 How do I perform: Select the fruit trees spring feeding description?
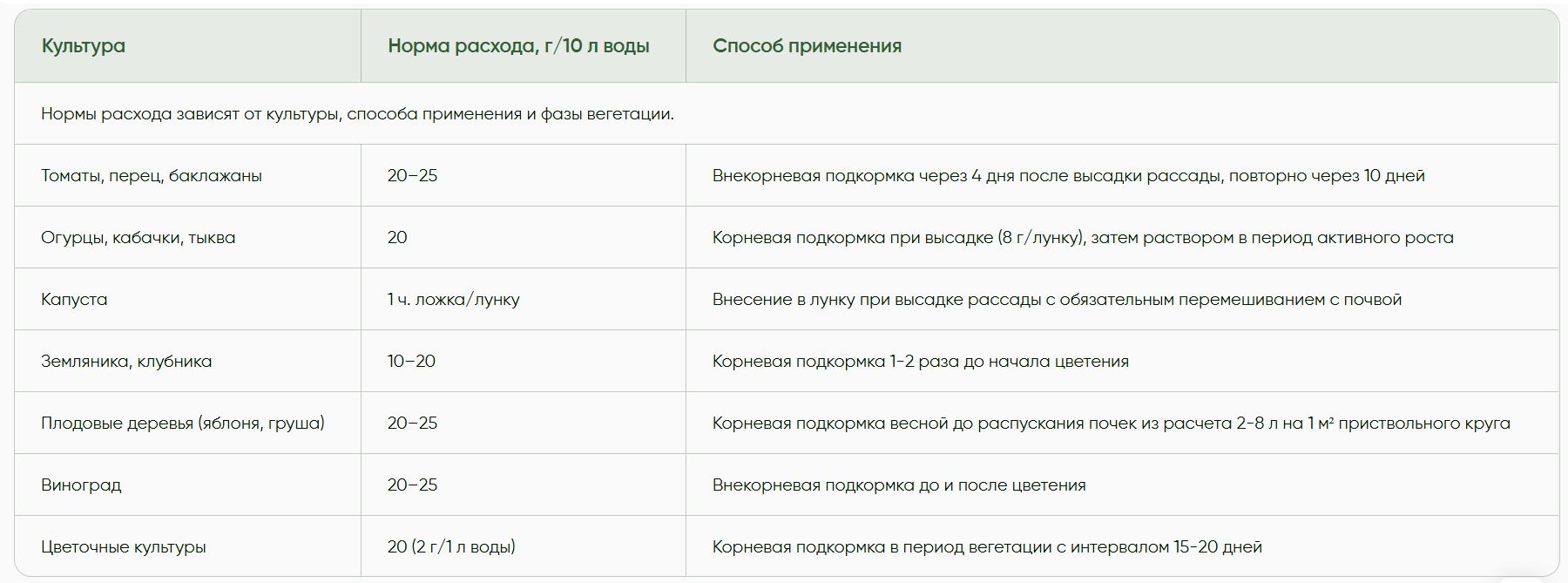click(1112, 424)
